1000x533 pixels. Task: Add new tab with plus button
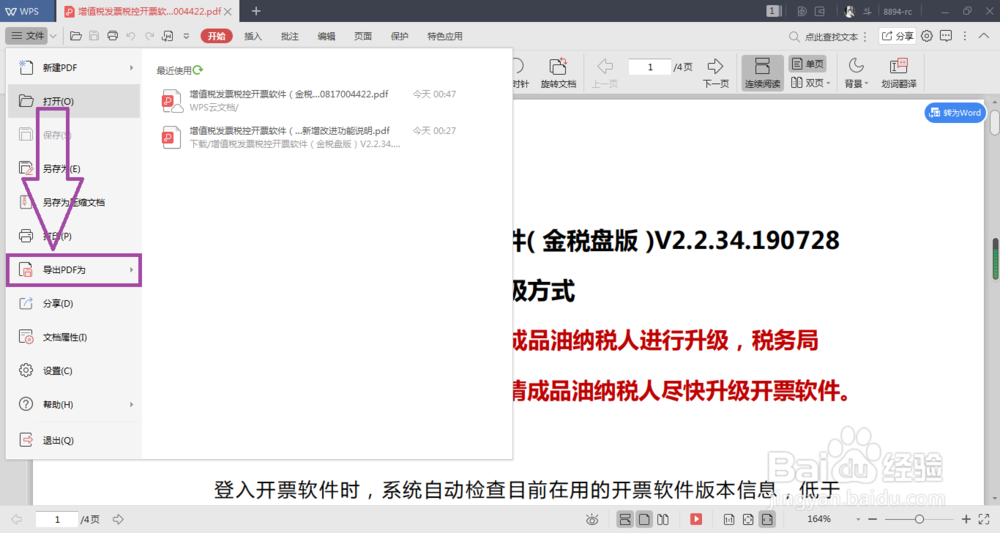coord(256,11)
